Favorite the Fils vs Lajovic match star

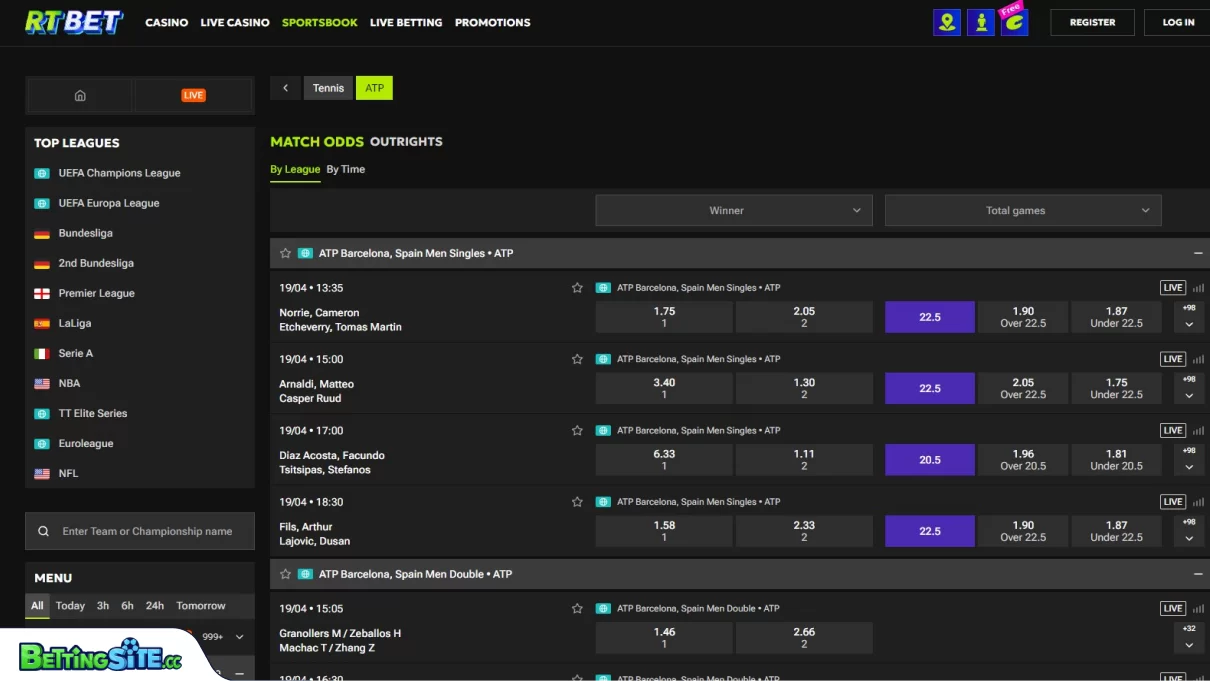pos(577,502)
